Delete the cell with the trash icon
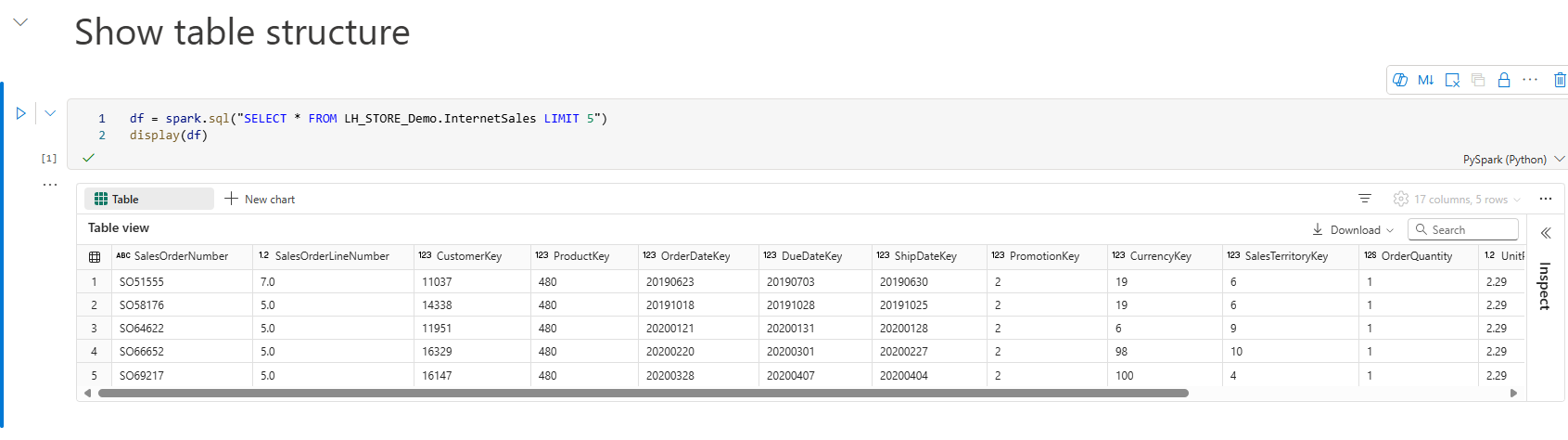1568x440 pixels. click(x=1560, y=80)
